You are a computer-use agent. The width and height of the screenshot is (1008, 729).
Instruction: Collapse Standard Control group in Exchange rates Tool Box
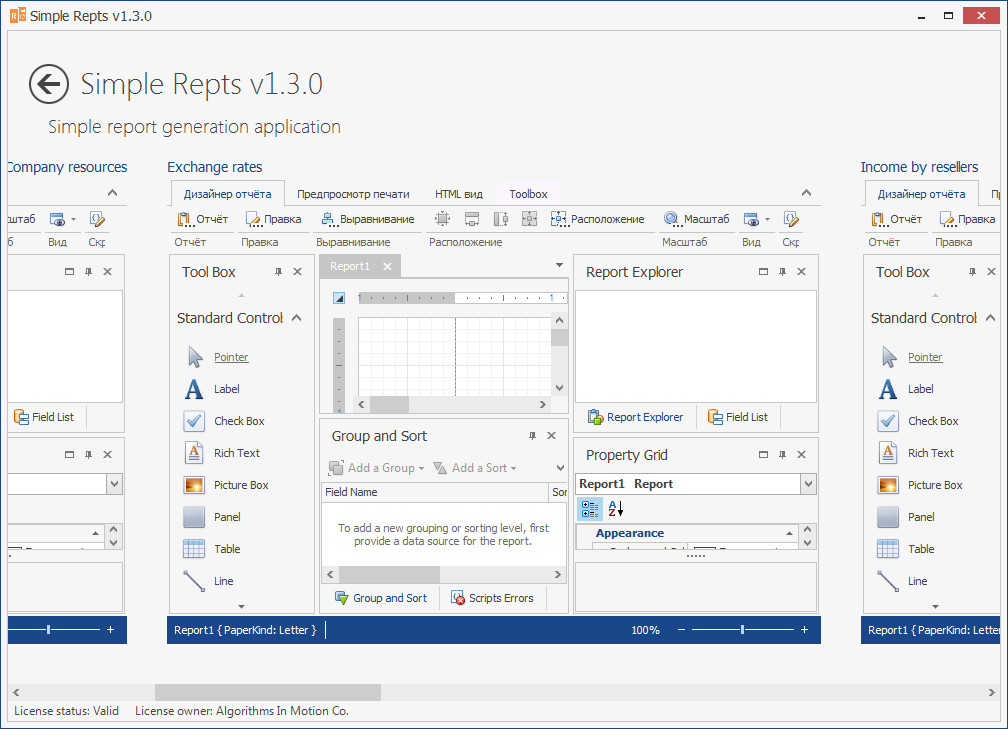click(296, 318)
